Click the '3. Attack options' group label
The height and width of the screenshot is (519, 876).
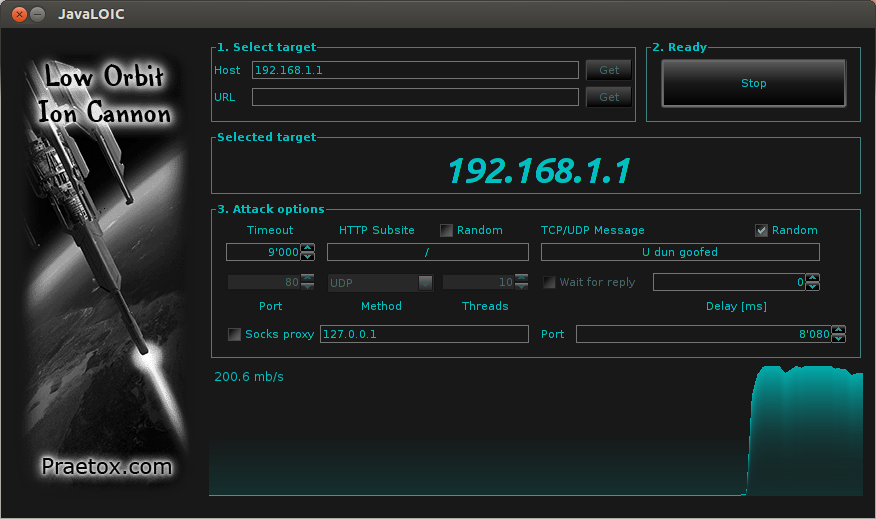click(x=270, y=209)
